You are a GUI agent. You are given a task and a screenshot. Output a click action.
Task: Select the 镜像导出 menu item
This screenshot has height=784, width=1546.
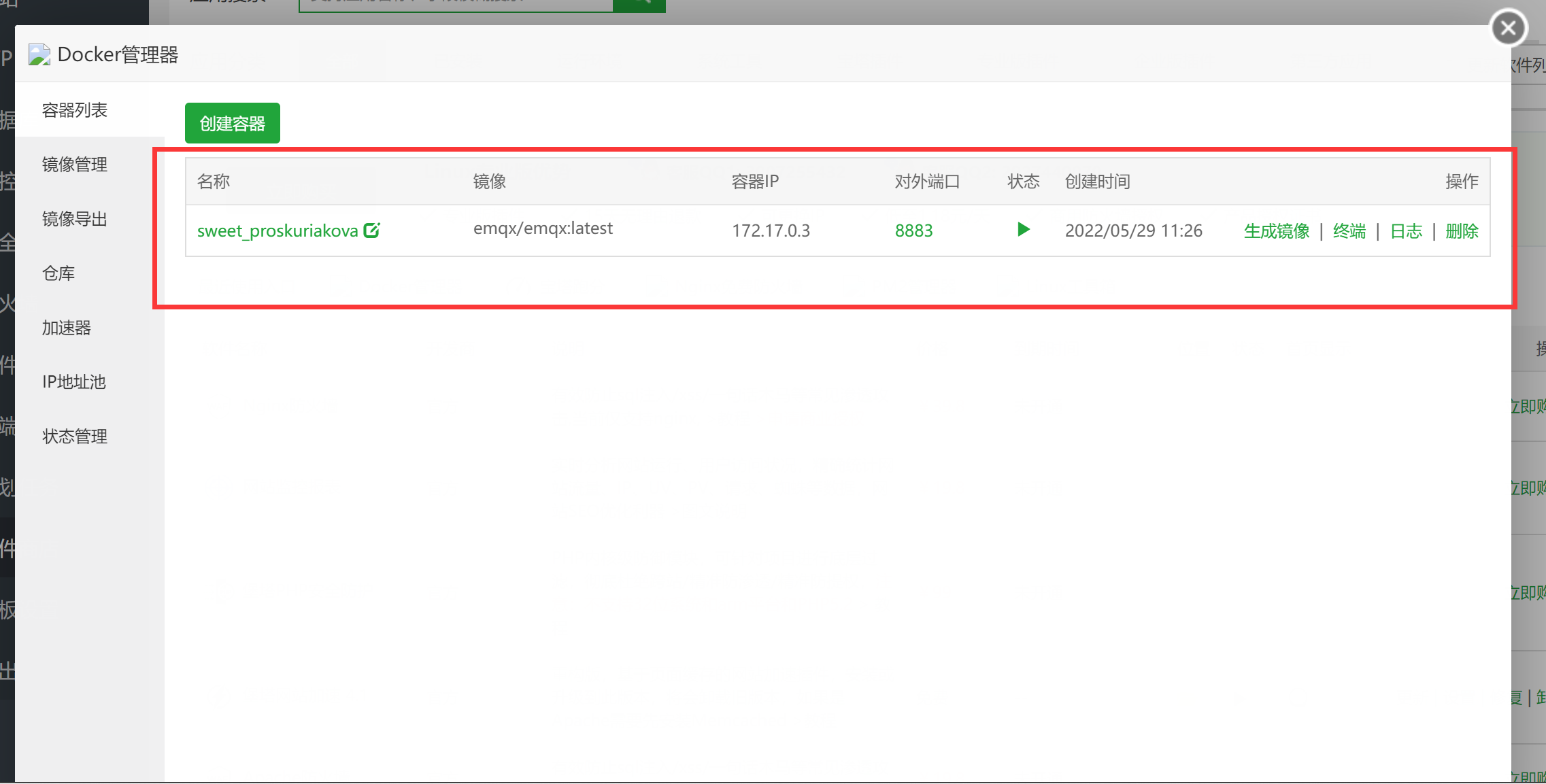pos(75,219)
